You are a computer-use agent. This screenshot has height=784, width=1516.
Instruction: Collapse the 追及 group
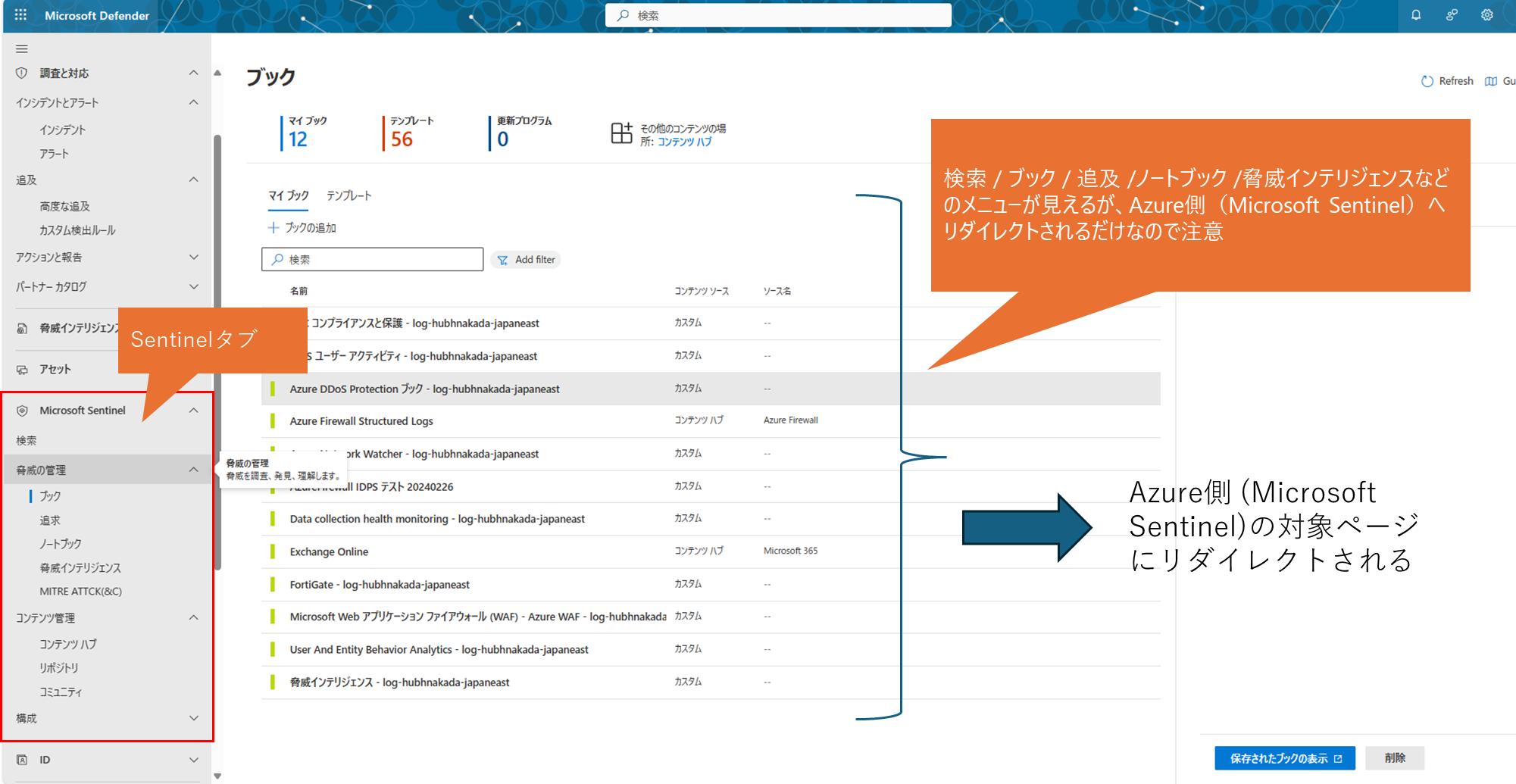click(194, 180)
